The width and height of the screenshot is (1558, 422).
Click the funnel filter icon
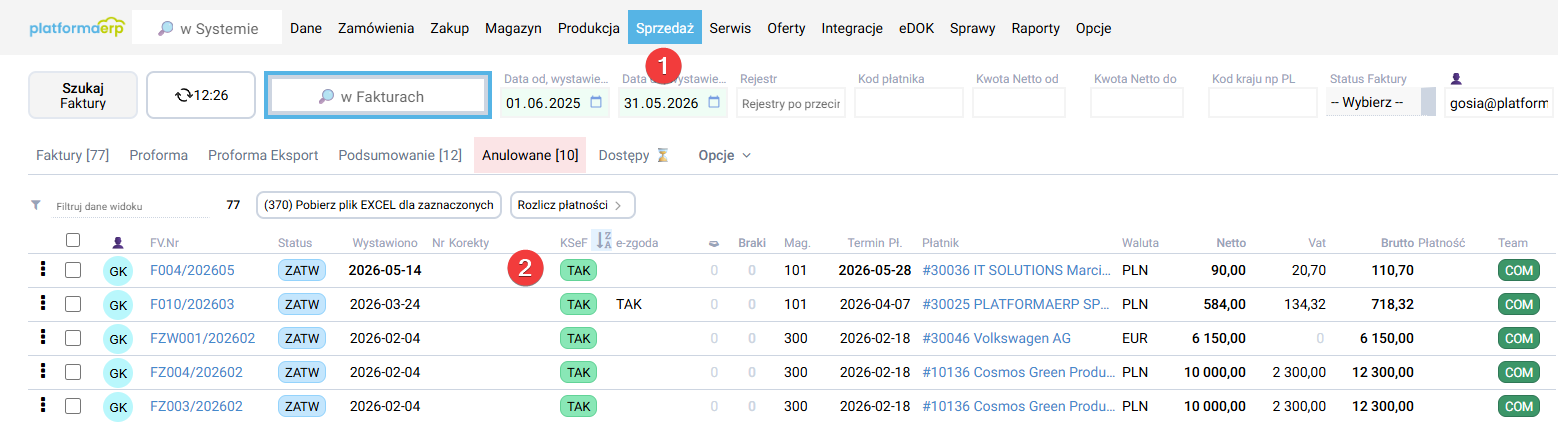[36, 205]
